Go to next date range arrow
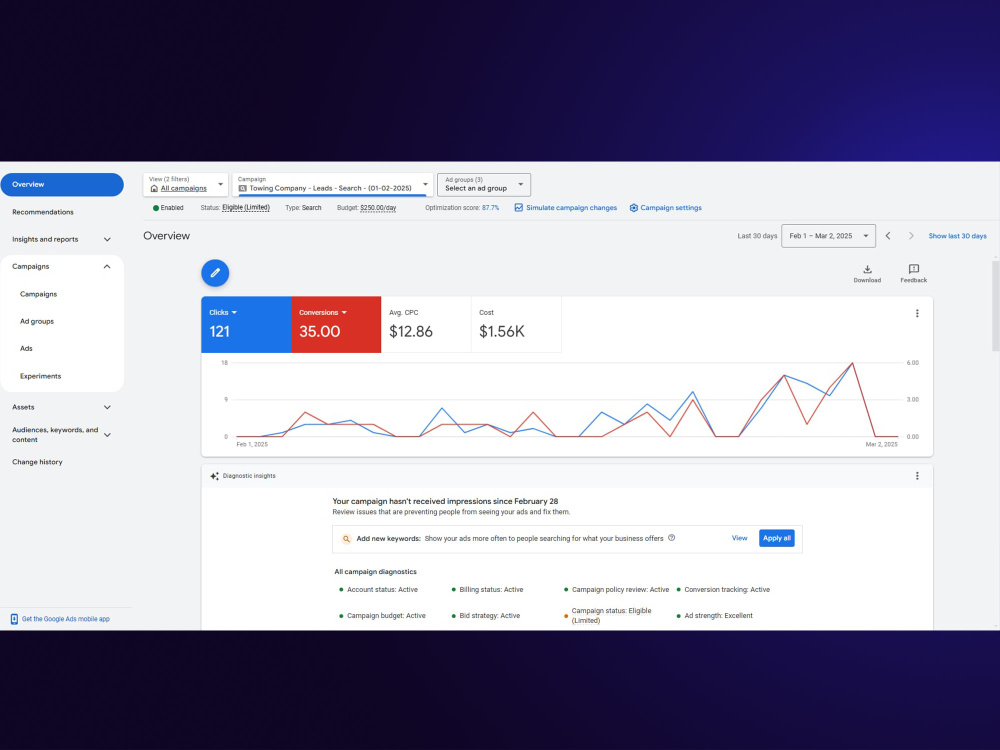This screenshot has height=750, width=1000. (911, 236)
